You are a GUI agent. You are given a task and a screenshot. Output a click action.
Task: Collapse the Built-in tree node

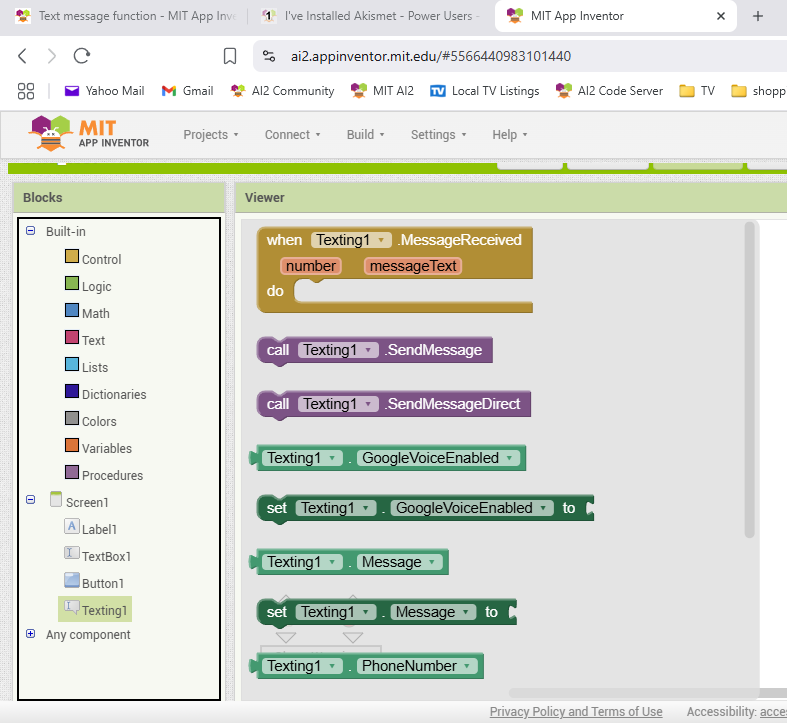pos(31,230)
